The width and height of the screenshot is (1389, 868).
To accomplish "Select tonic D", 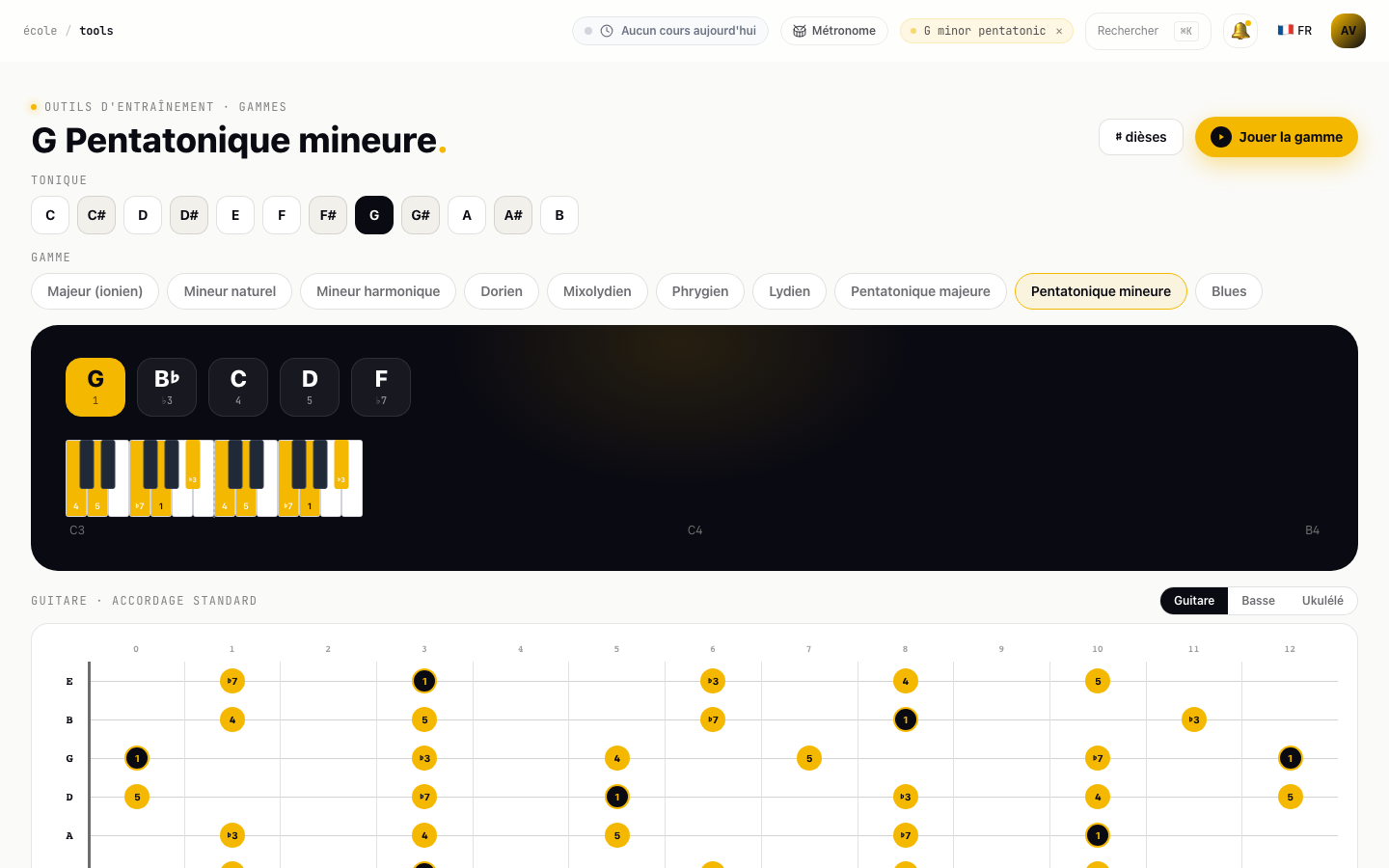I will click(143, 215).
